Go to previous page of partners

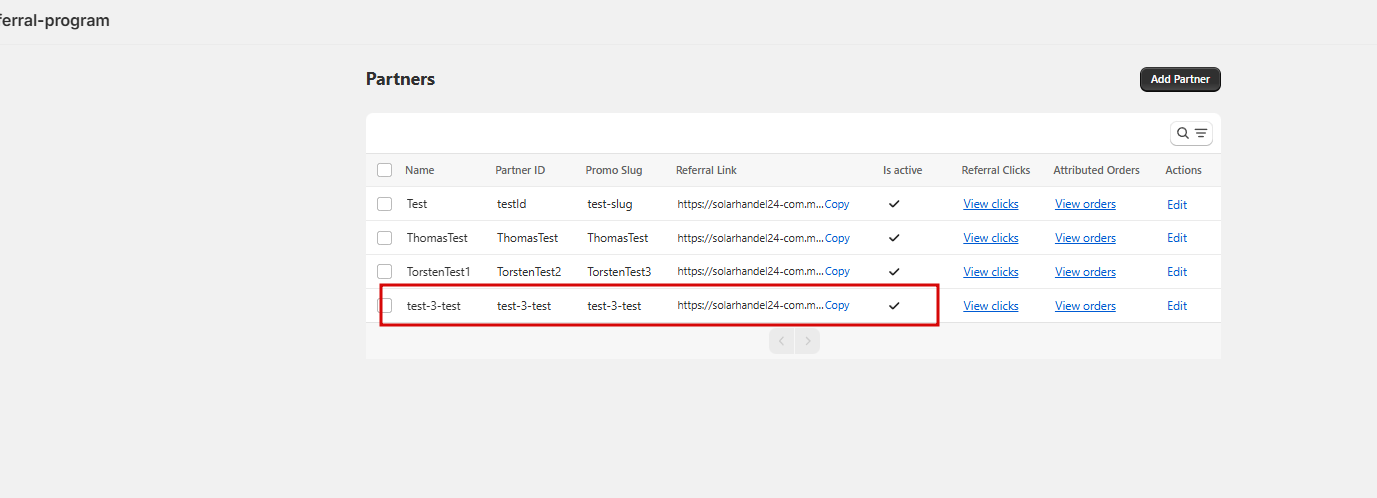(x=782, y=341)
